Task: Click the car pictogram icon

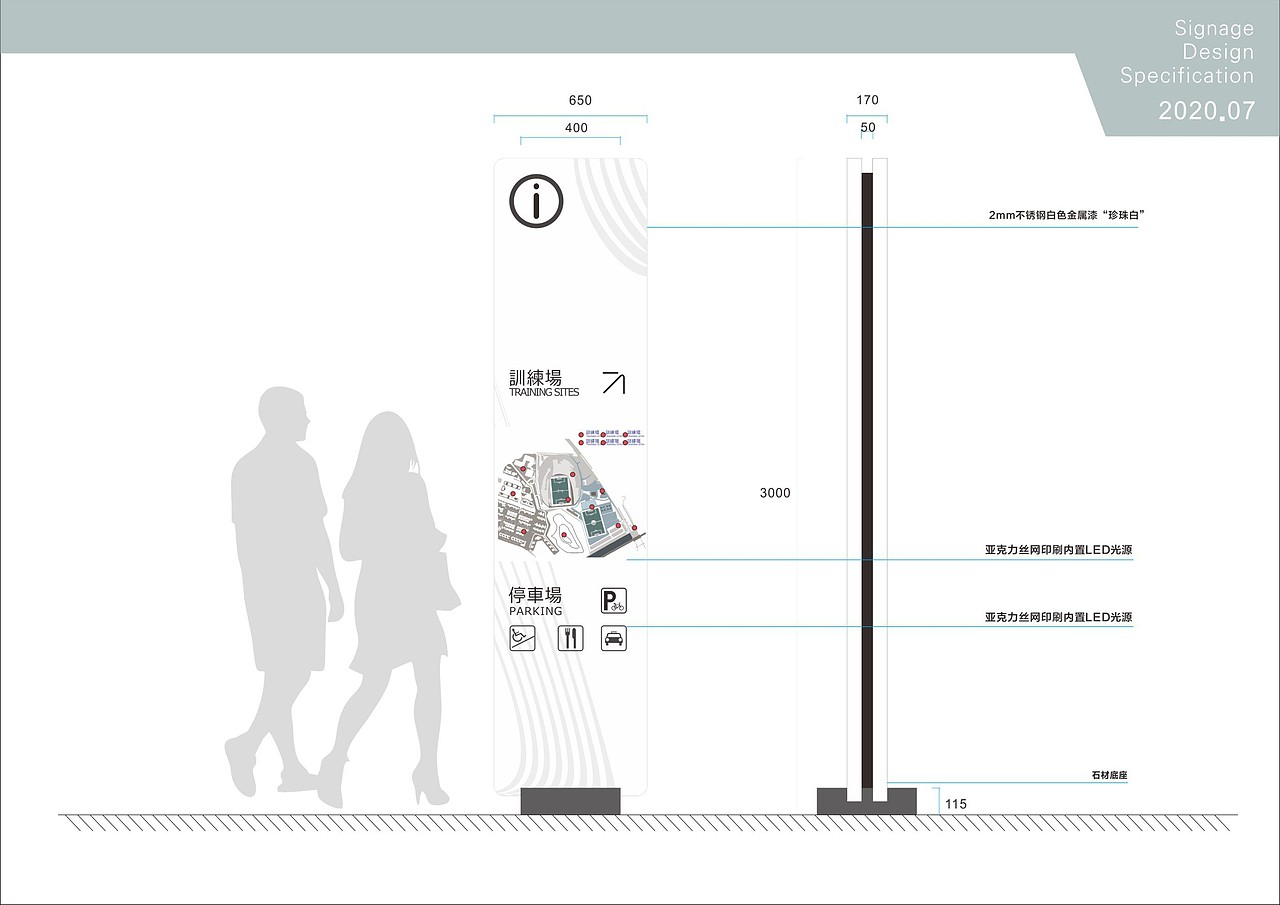Action: click(x=614, y=638)
